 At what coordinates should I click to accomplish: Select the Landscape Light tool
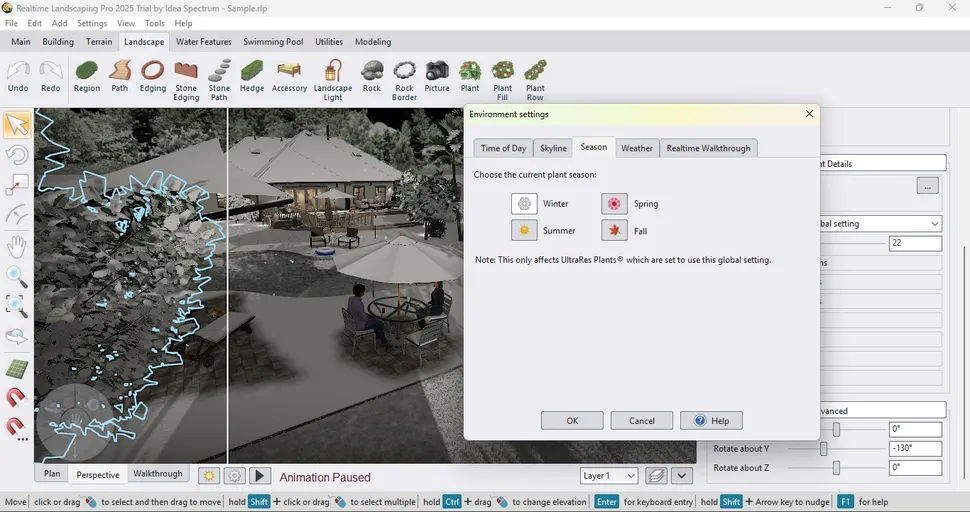(333, 79)
